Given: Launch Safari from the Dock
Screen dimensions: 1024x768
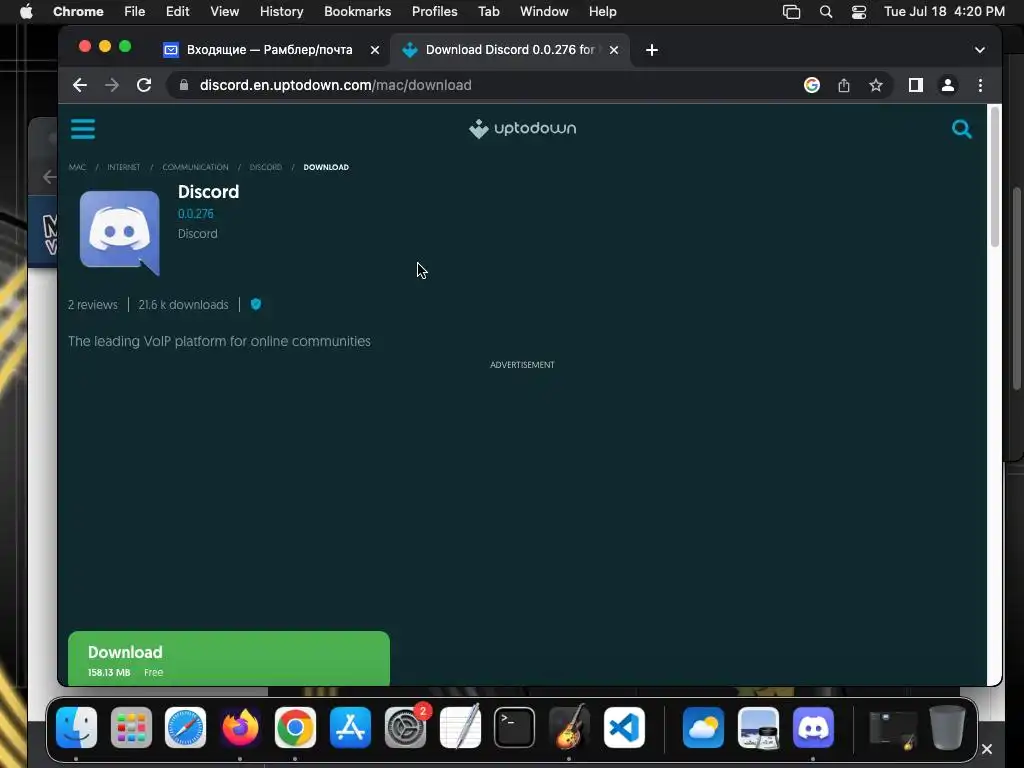Looking at the screenshot, I should (x=185, y=727).
